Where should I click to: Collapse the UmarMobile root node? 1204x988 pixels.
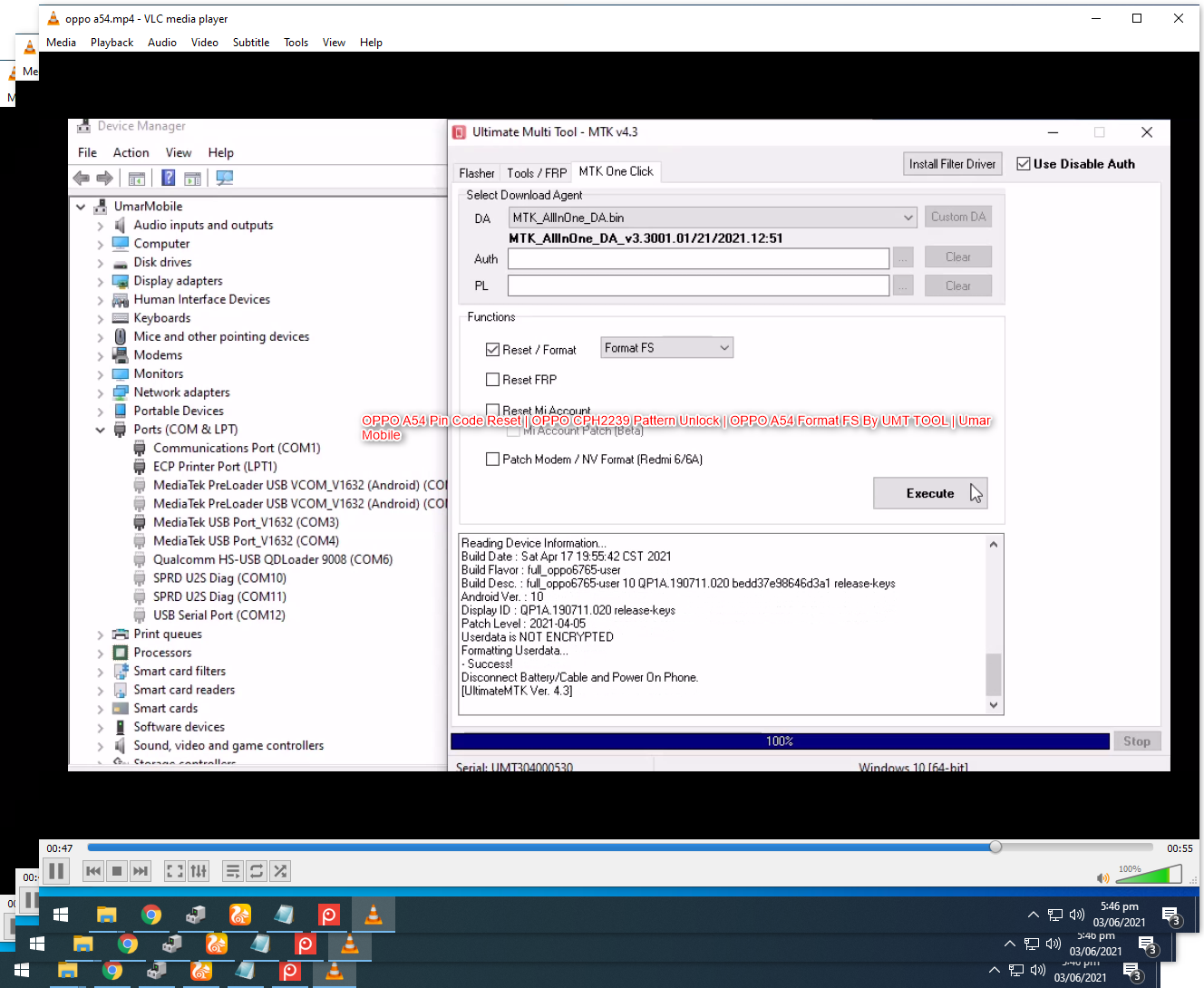(x=81, y=207)
